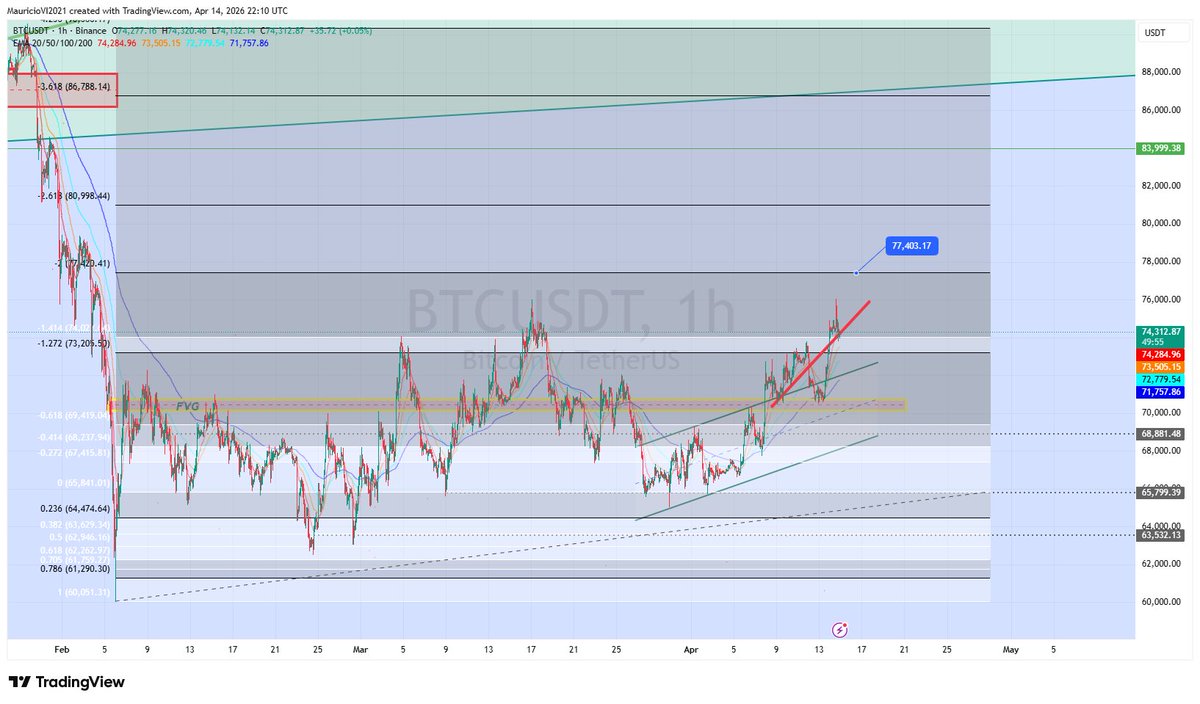Click the FVG zone text label
1200x704 pixels.
[x=187, y=406]
